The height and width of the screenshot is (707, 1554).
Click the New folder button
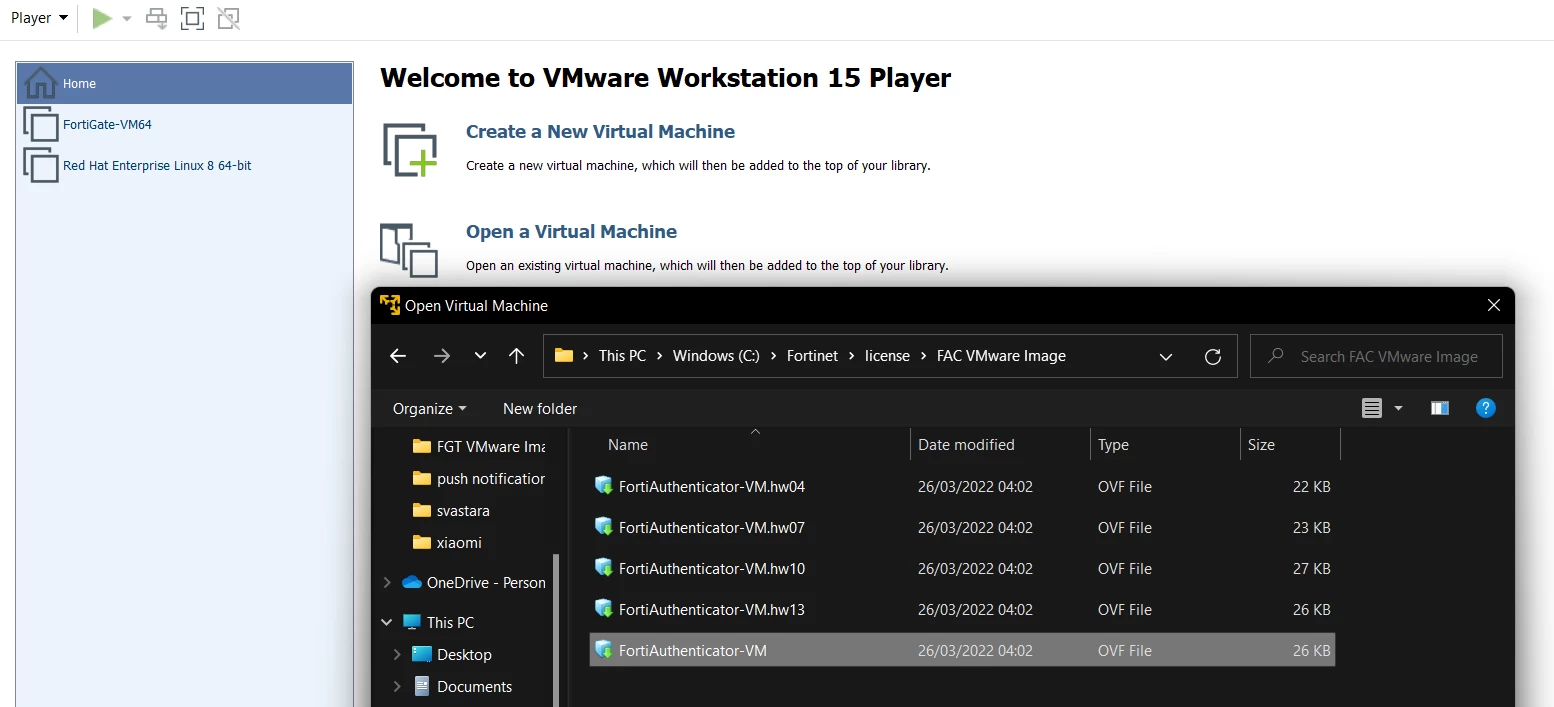[540, 408]
